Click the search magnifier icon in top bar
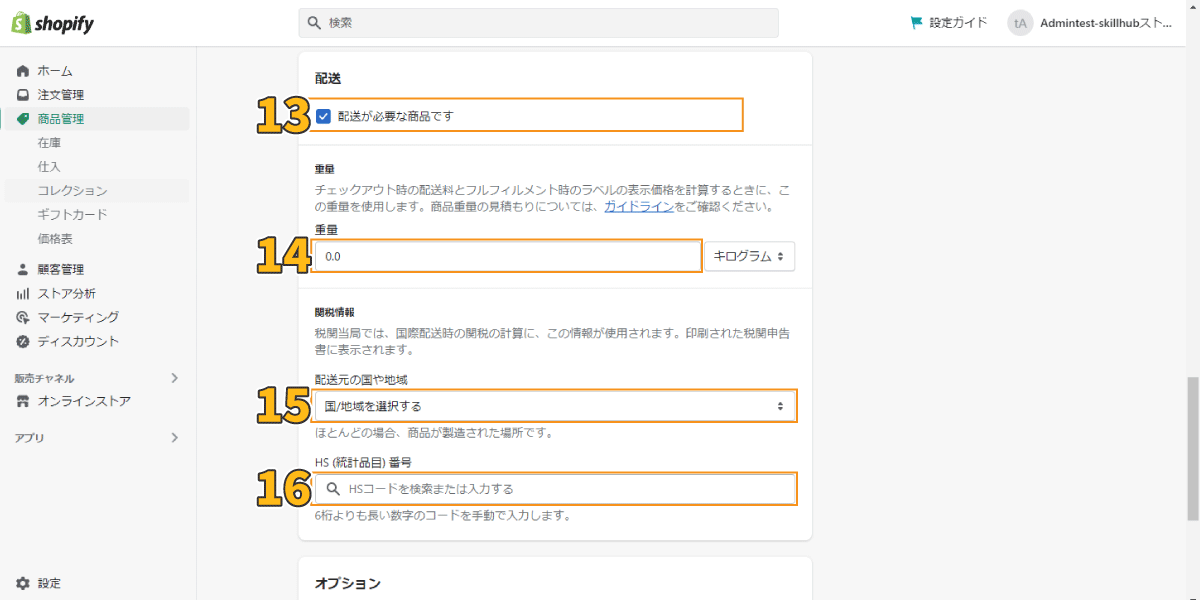Screen dimensions: 1200x600 click(x=314, y=22)
